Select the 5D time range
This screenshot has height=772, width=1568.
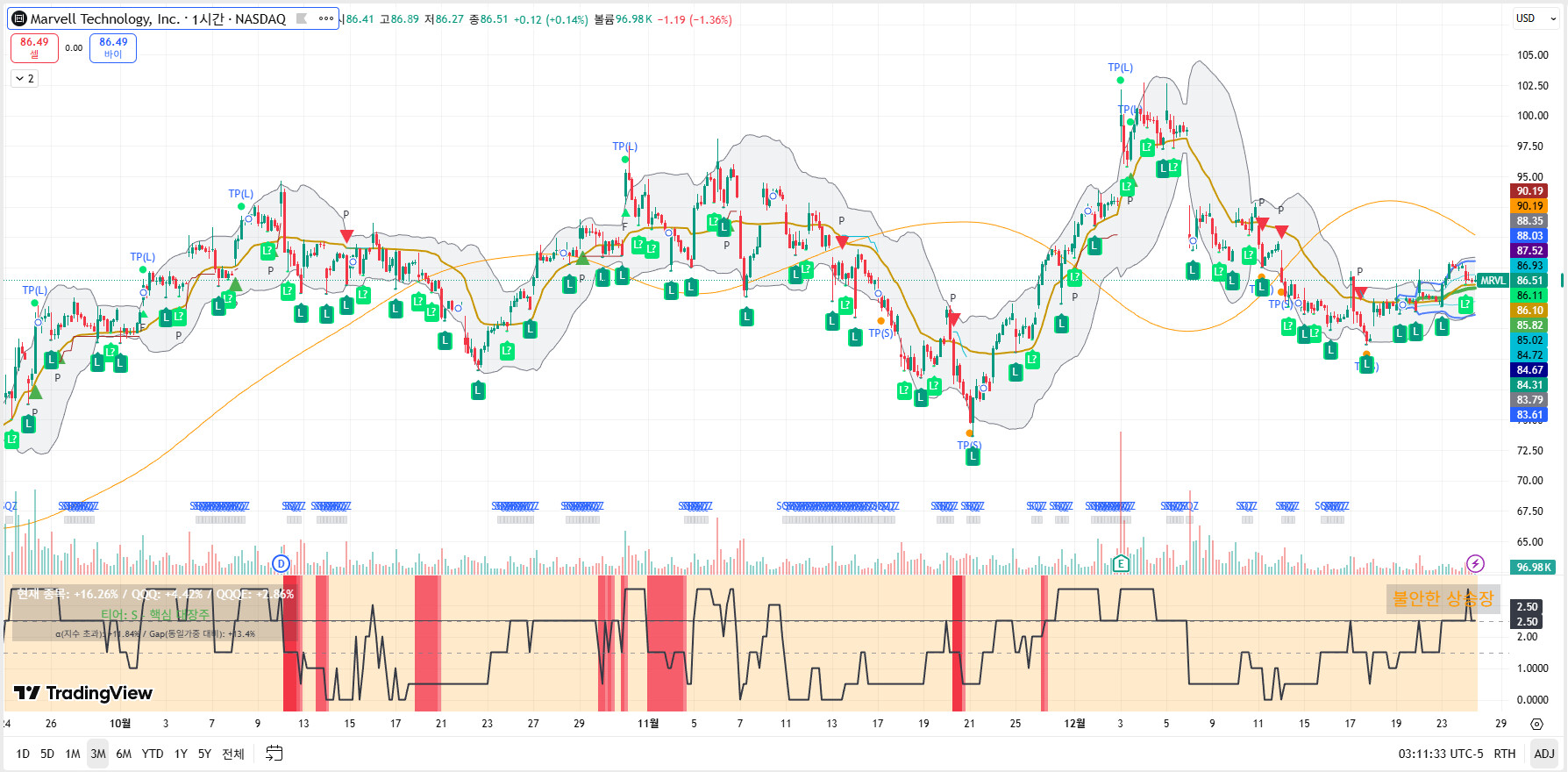pos(47,754)
